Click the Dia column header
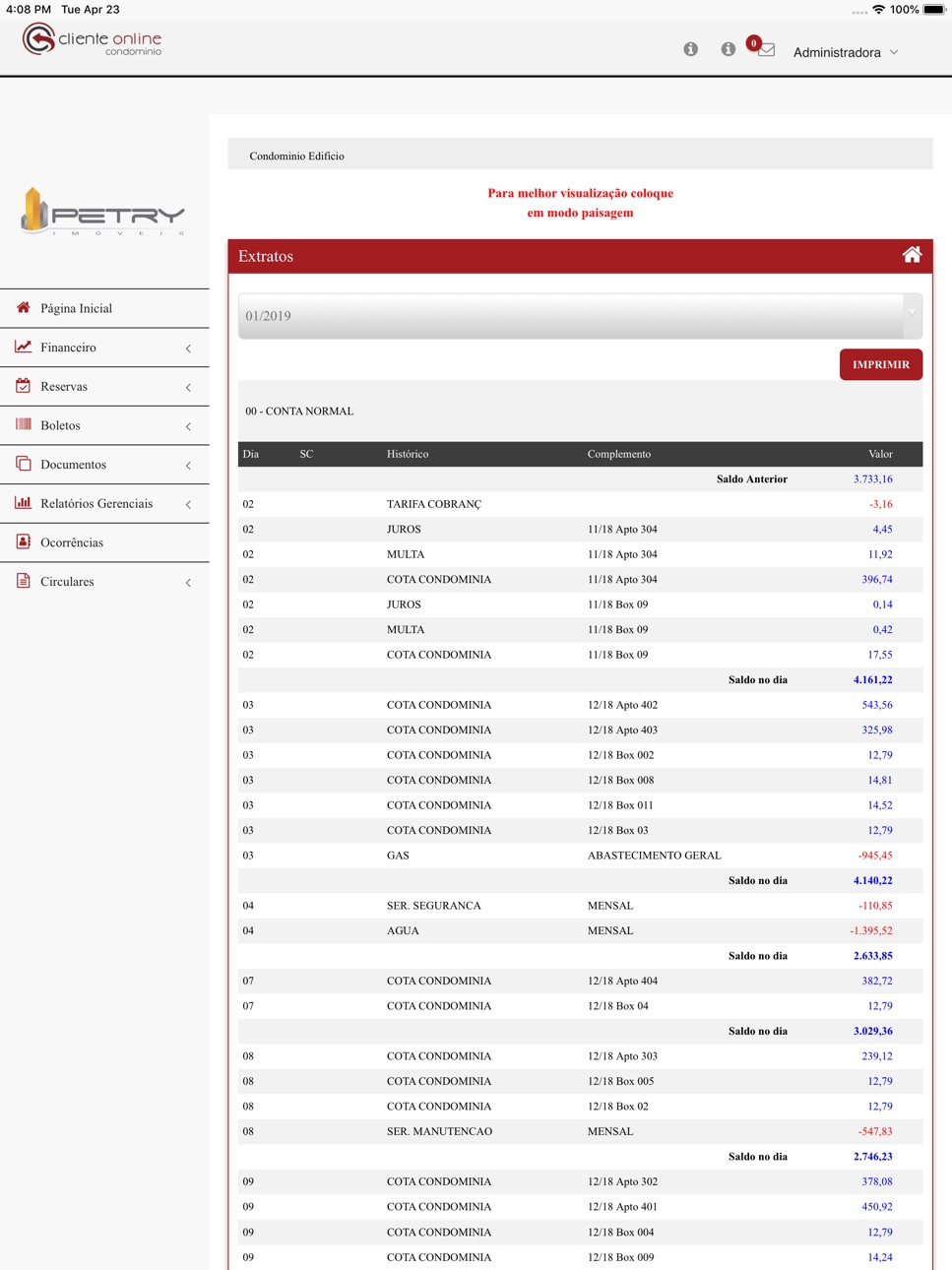The width and height of the screenshot is (952, 1270). point(251,454)
